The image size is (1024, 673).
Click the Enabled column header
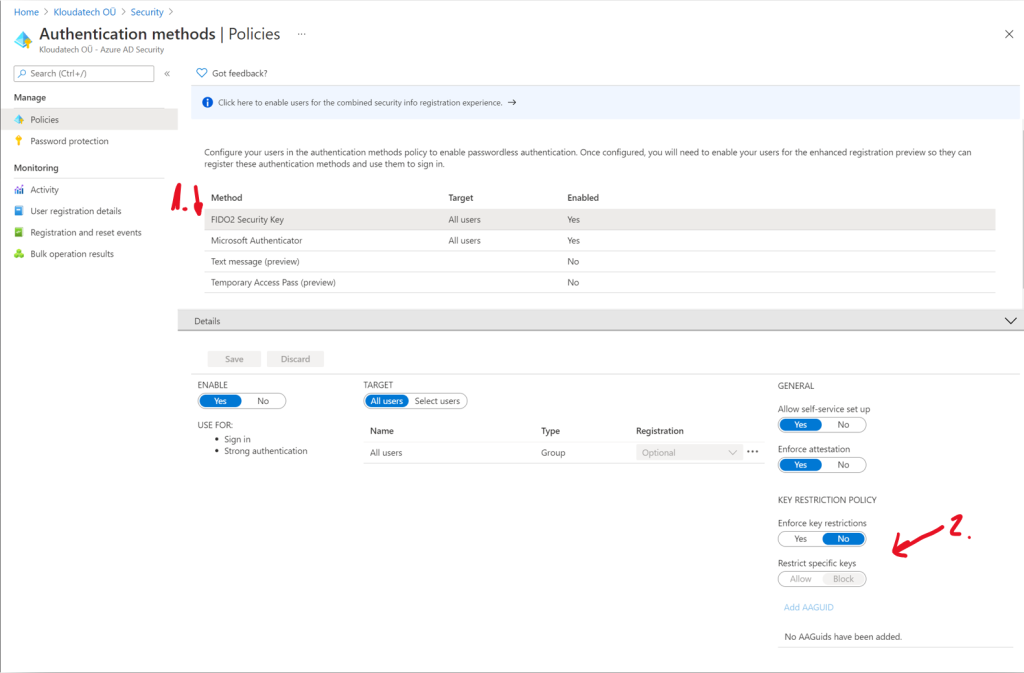(583, 198)
